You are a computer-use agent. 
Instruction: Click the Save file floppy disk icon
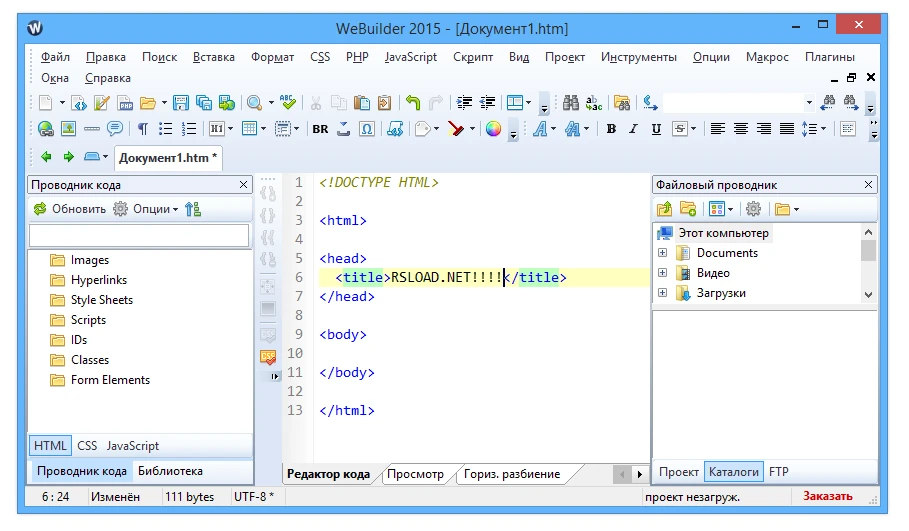181,103
